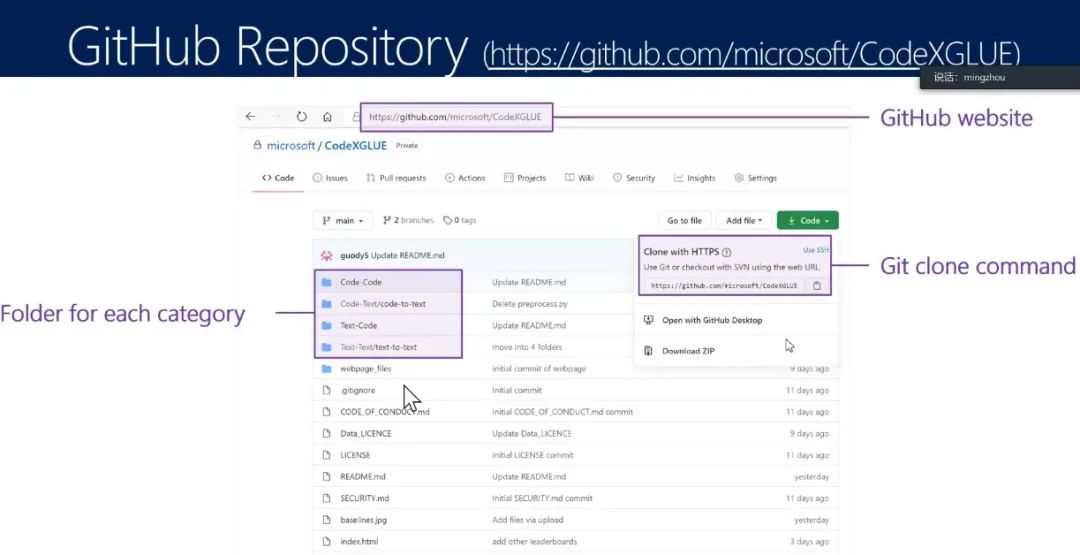This screenshot has width=1080, height=555.
Task: Click the webpage_files folder icon
Action: (326, 368)
